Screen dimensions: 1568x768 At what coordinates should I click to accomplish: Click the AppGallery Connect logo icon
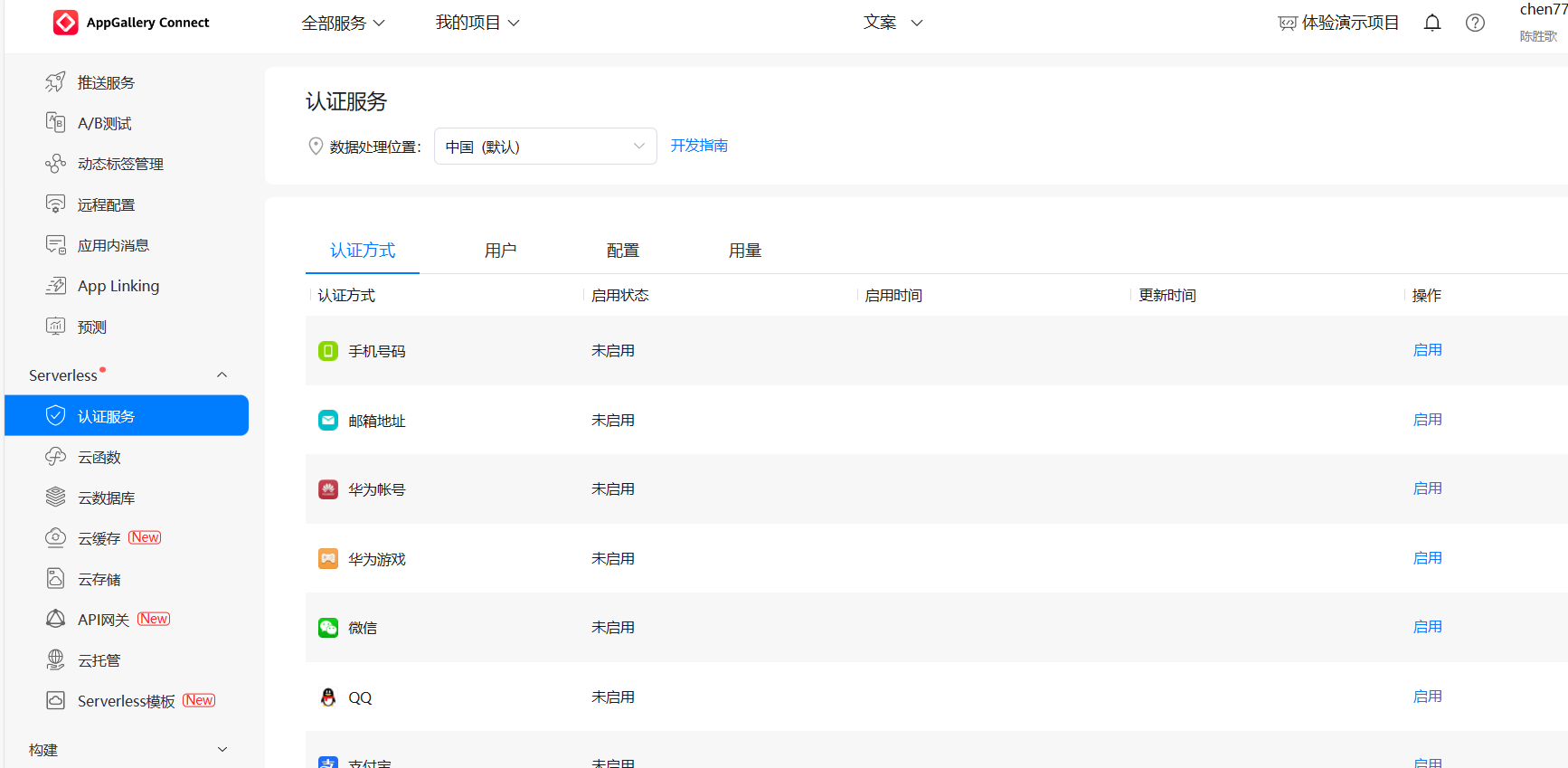65,23
